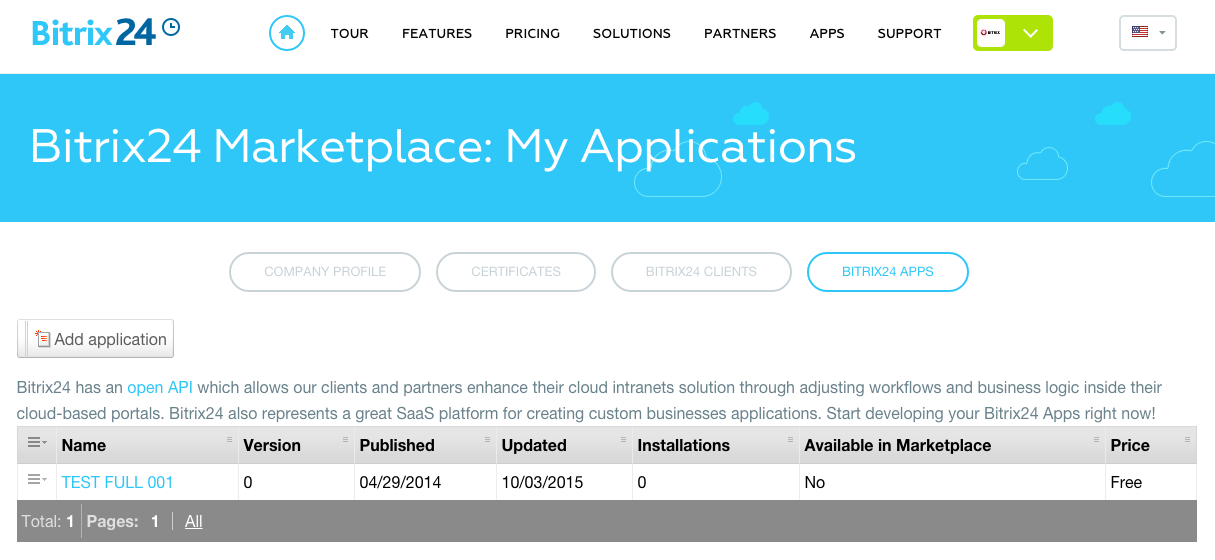
Task: Switch to the BITRIX24 CLIENTS tab
Action: click(x=701, y=271)
